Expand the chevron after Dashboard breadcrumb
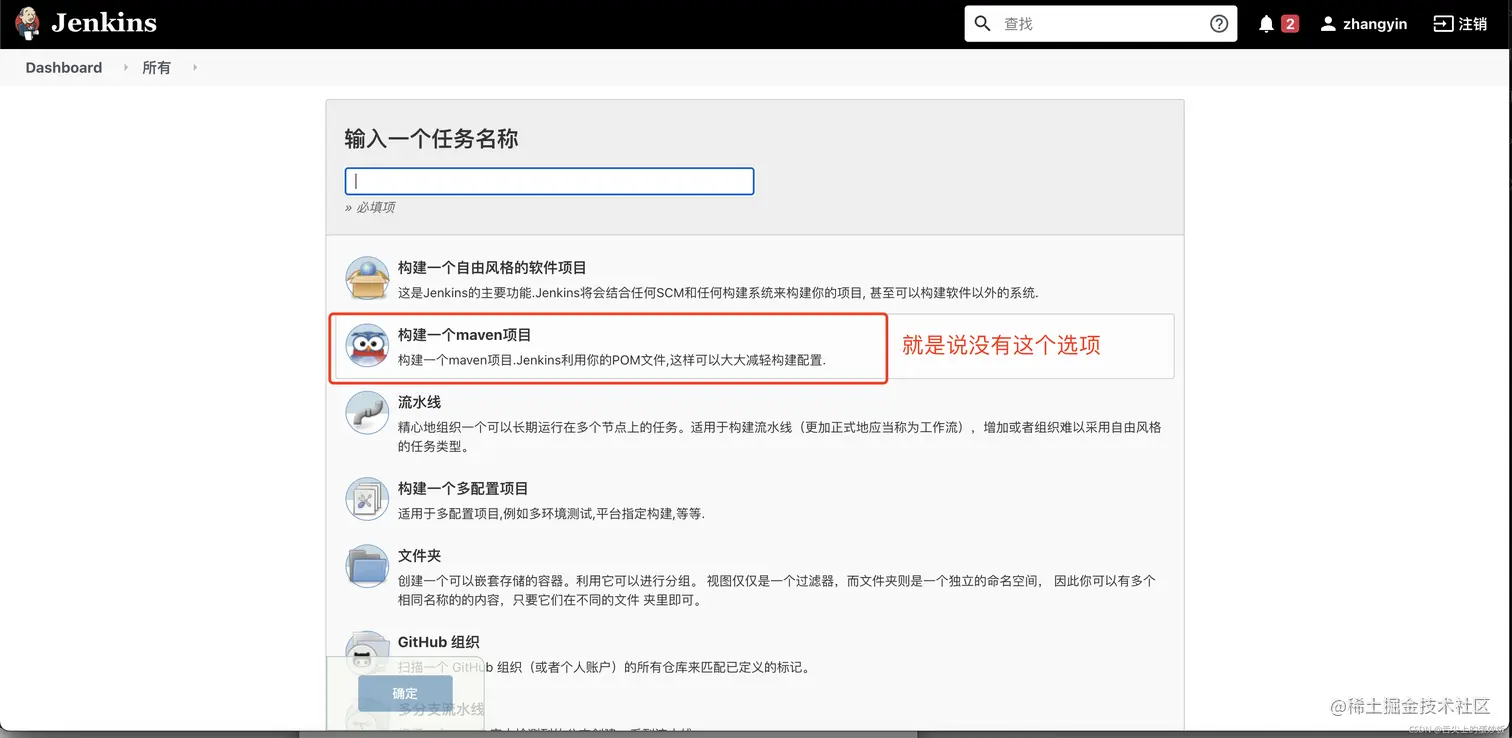Screen dimensions: 1512x738 (x=124, y=67)
